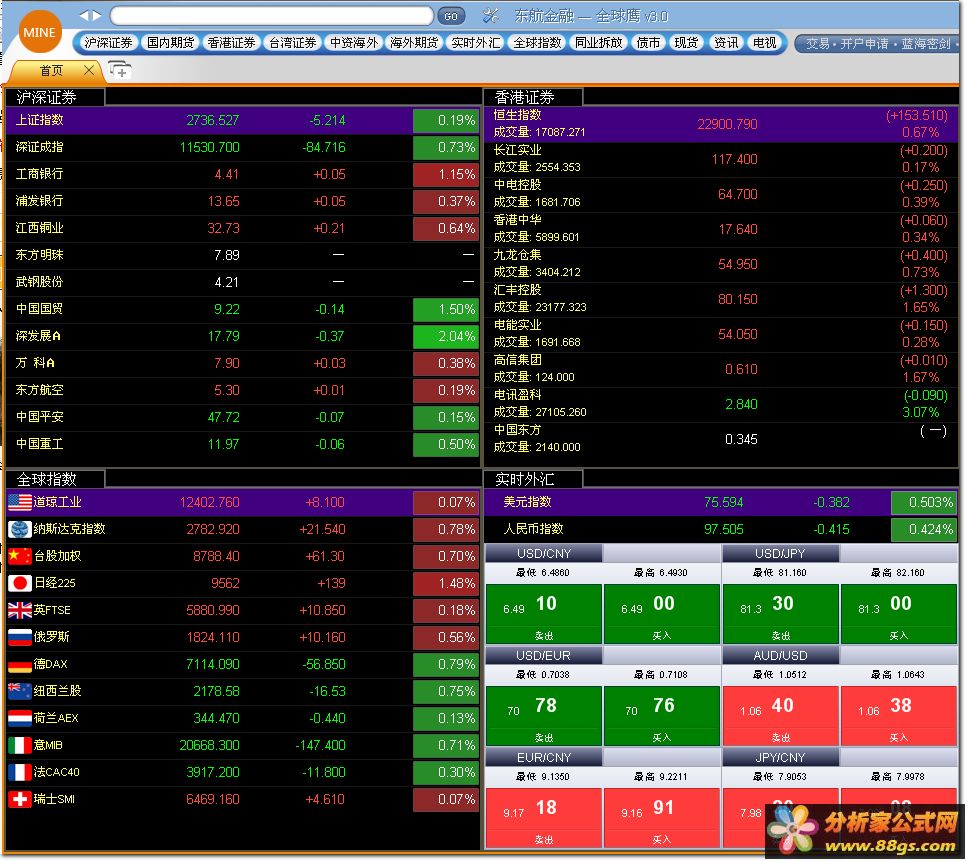This screenshot has width=967, height=861.
Task: Open the 债市 menu
Action: pos(648,43)
